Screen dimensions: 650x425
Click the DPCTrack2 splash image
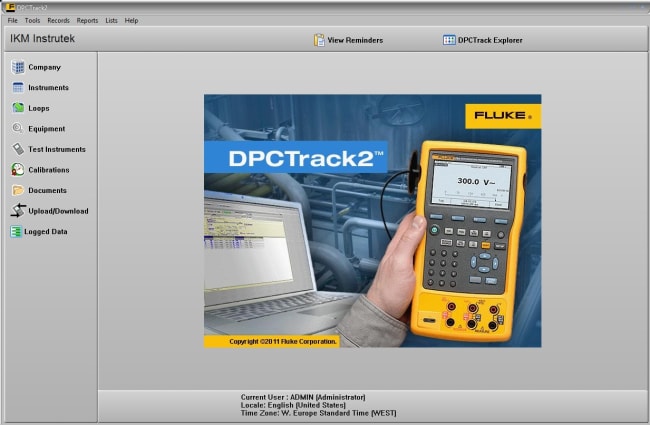372,221
